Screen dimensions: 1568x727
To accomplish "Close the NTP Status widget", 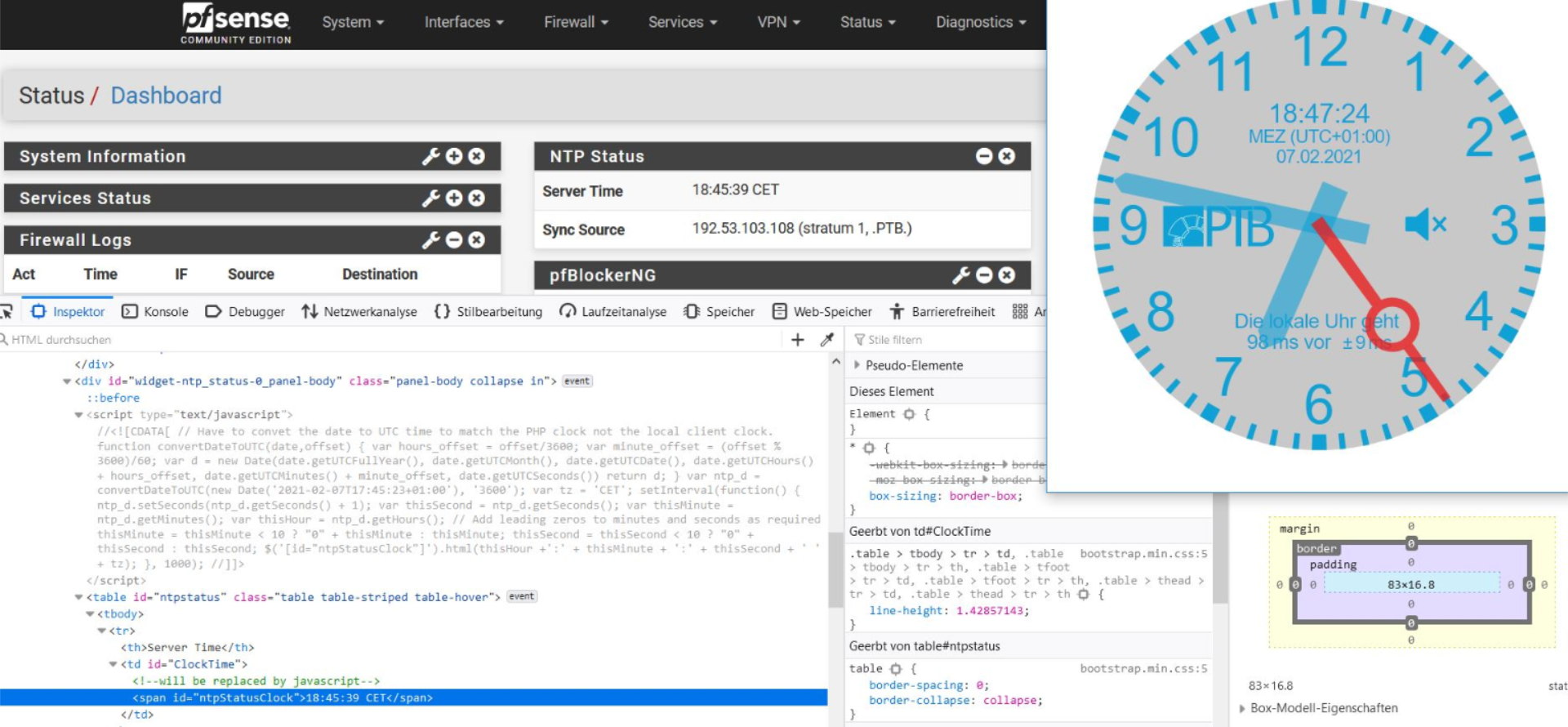I will pos(1007,156).
